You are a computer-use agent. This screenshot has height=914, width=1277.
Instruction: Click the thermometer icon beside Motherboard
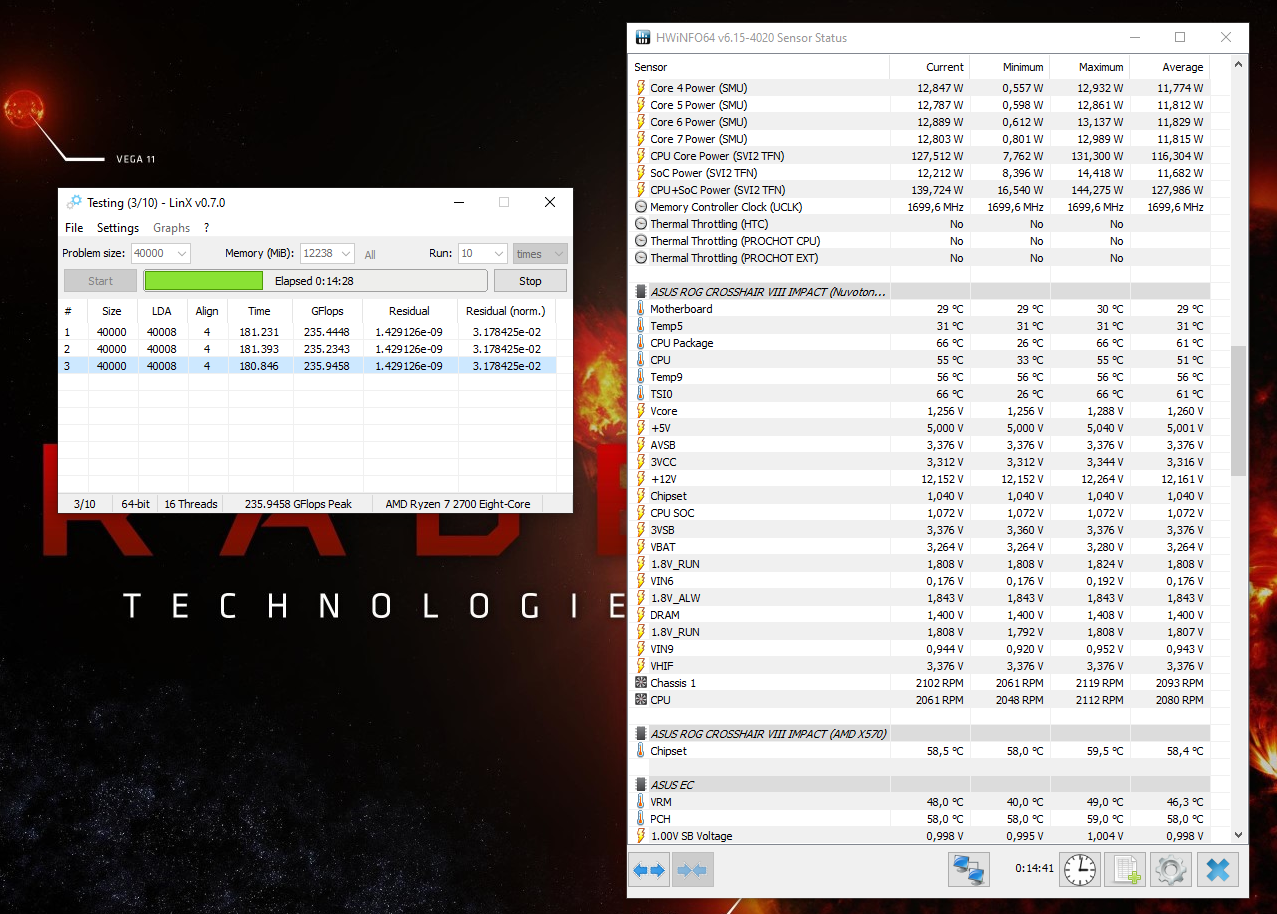(641, 309)
